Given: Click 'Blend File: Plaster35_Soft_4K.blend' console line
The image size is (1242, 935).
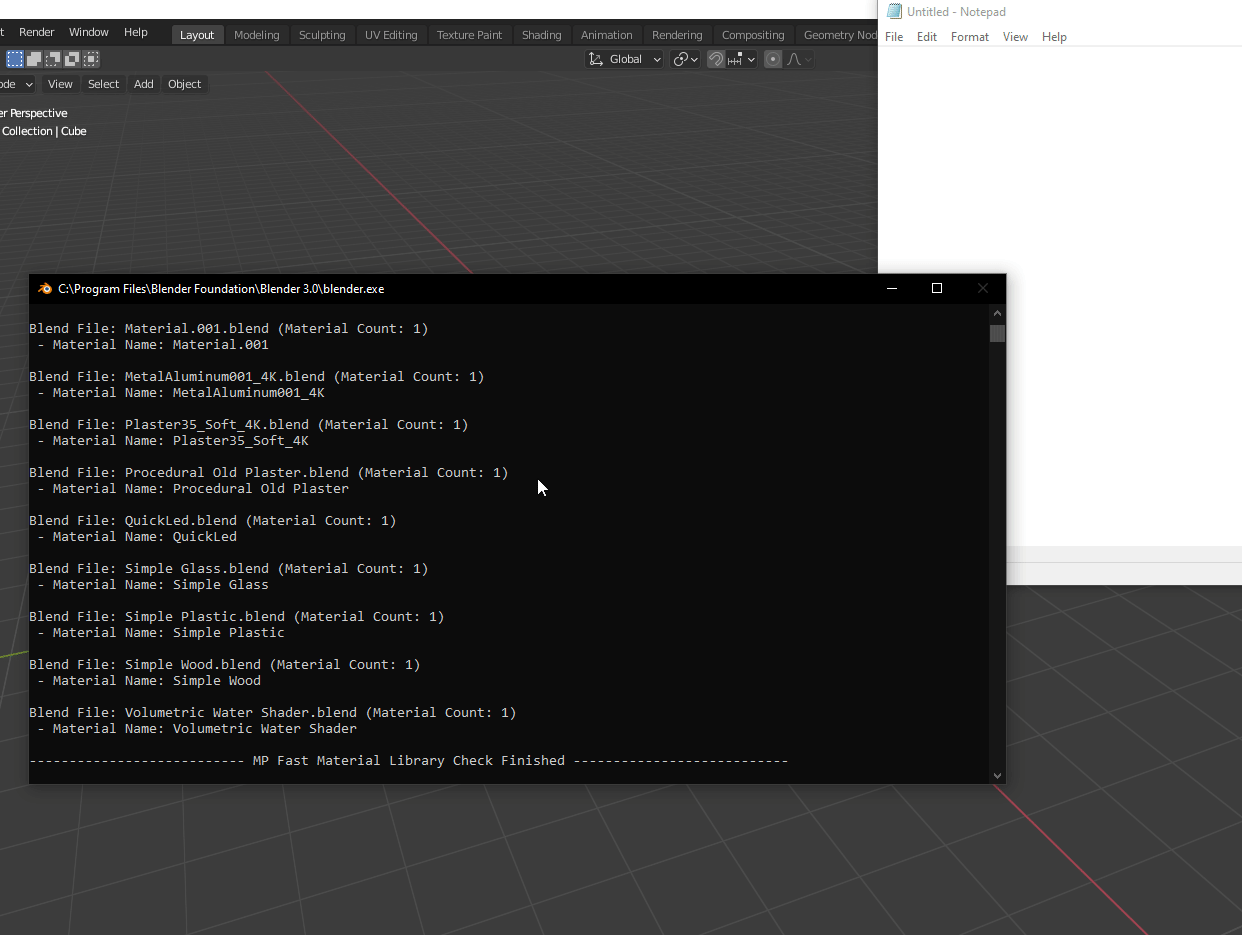Looking at the screenshot, I should coord(249,425).
